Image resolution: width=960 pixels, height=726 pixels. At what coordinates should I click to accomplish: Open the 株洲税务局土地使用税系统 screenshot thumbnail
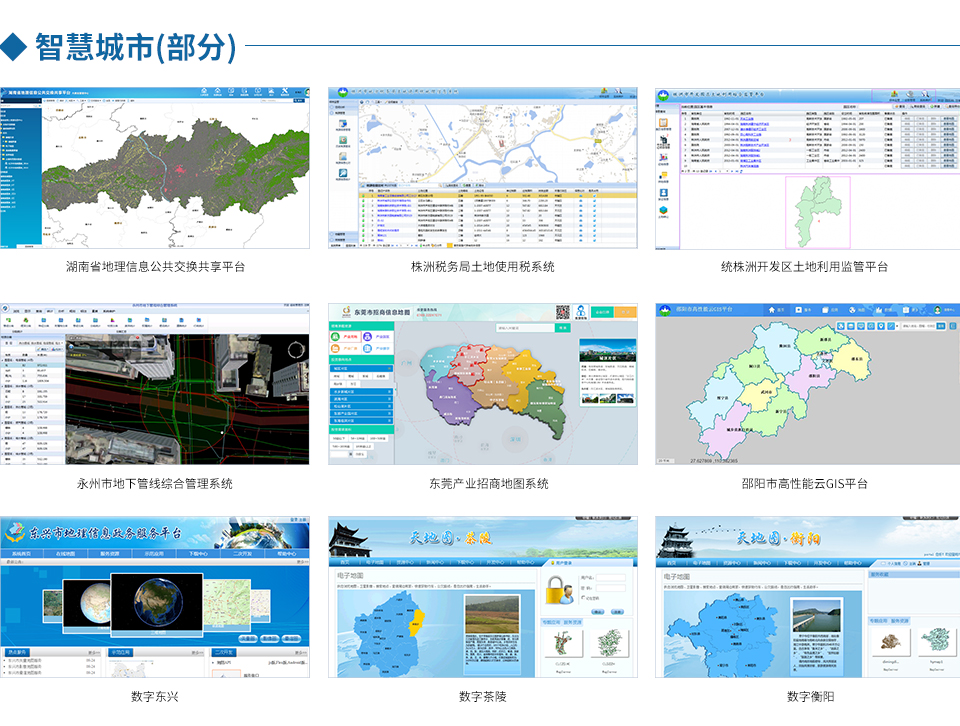483,168
